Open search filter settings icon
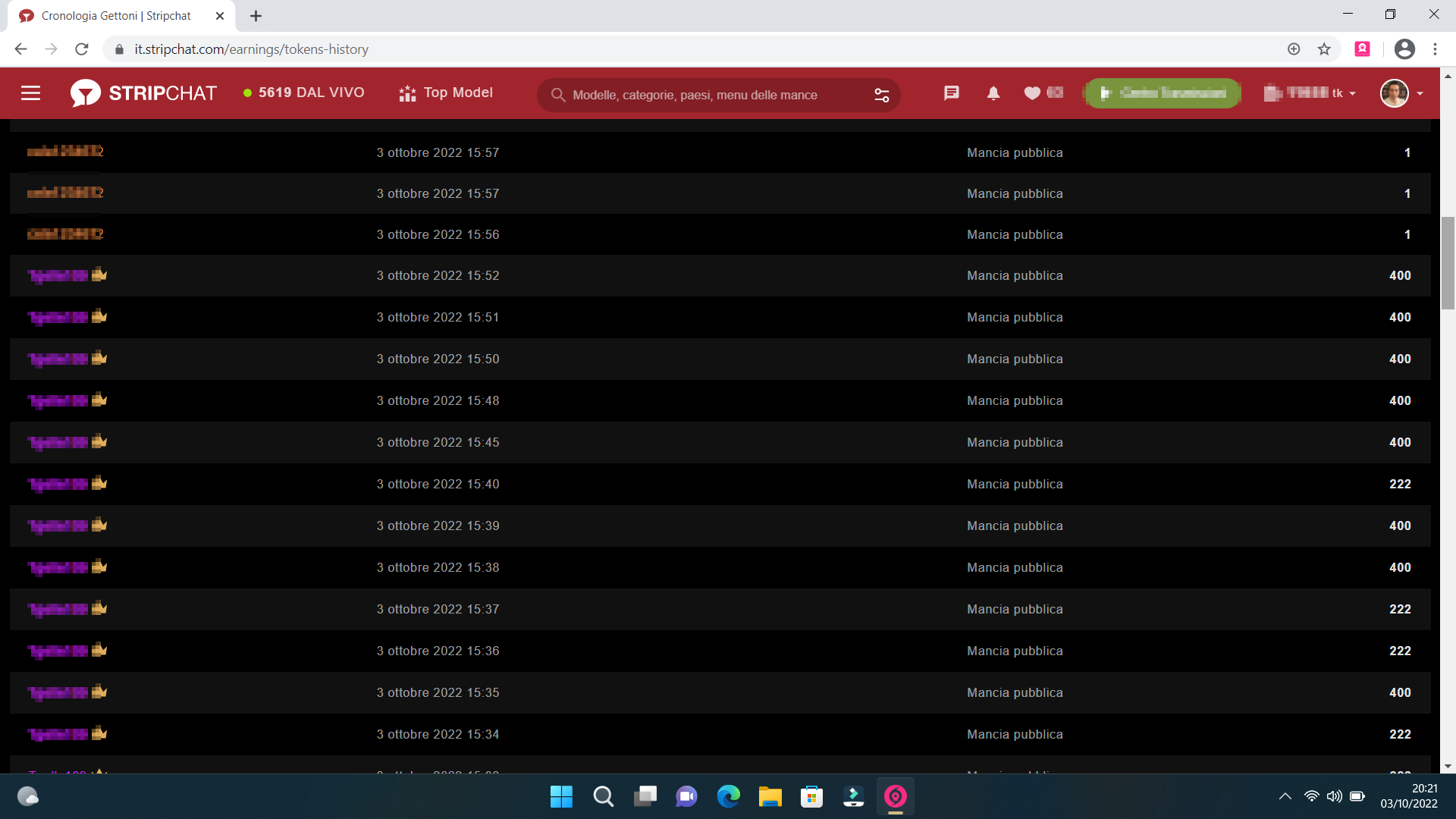The width and height of the screenshot is (1456, 819). point(881,95)
